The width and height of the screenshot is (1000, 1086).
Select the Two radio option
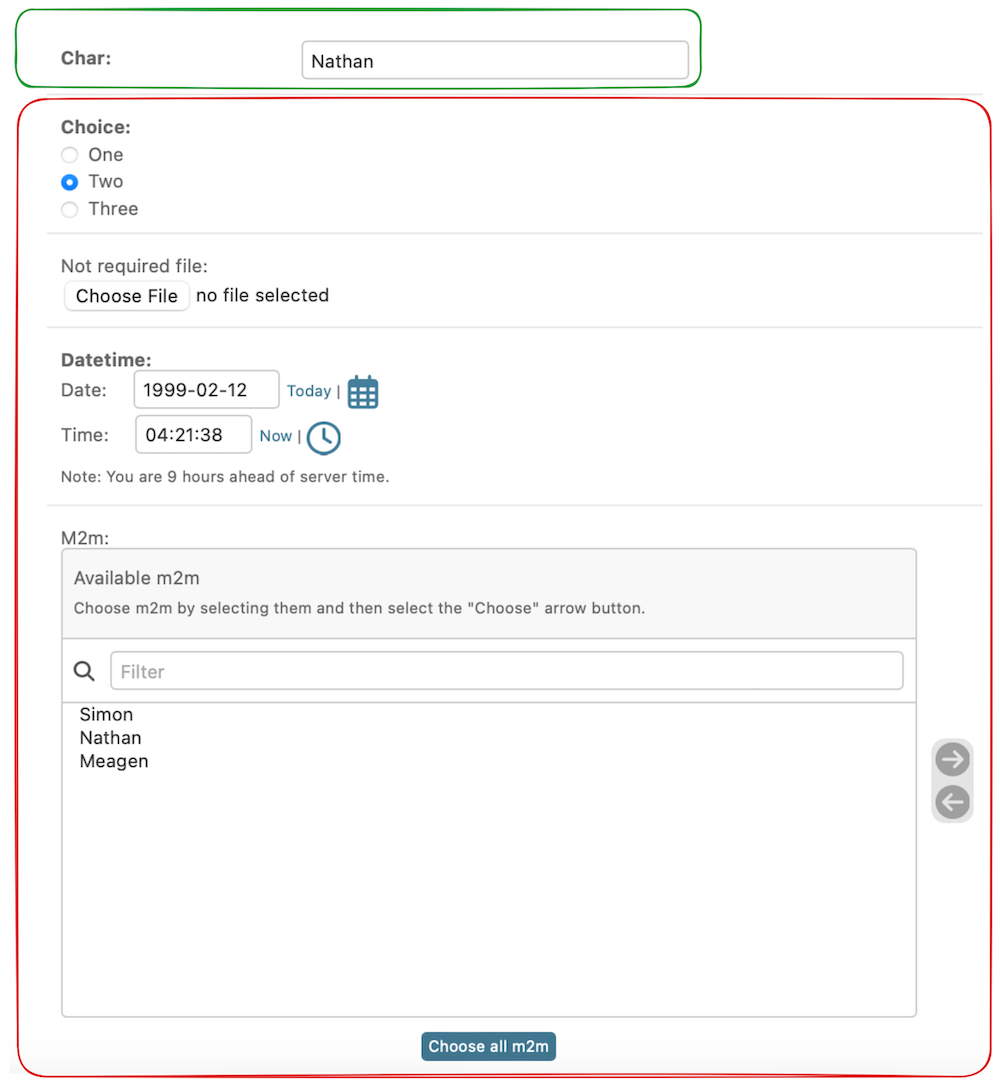[x=69, y=182]
